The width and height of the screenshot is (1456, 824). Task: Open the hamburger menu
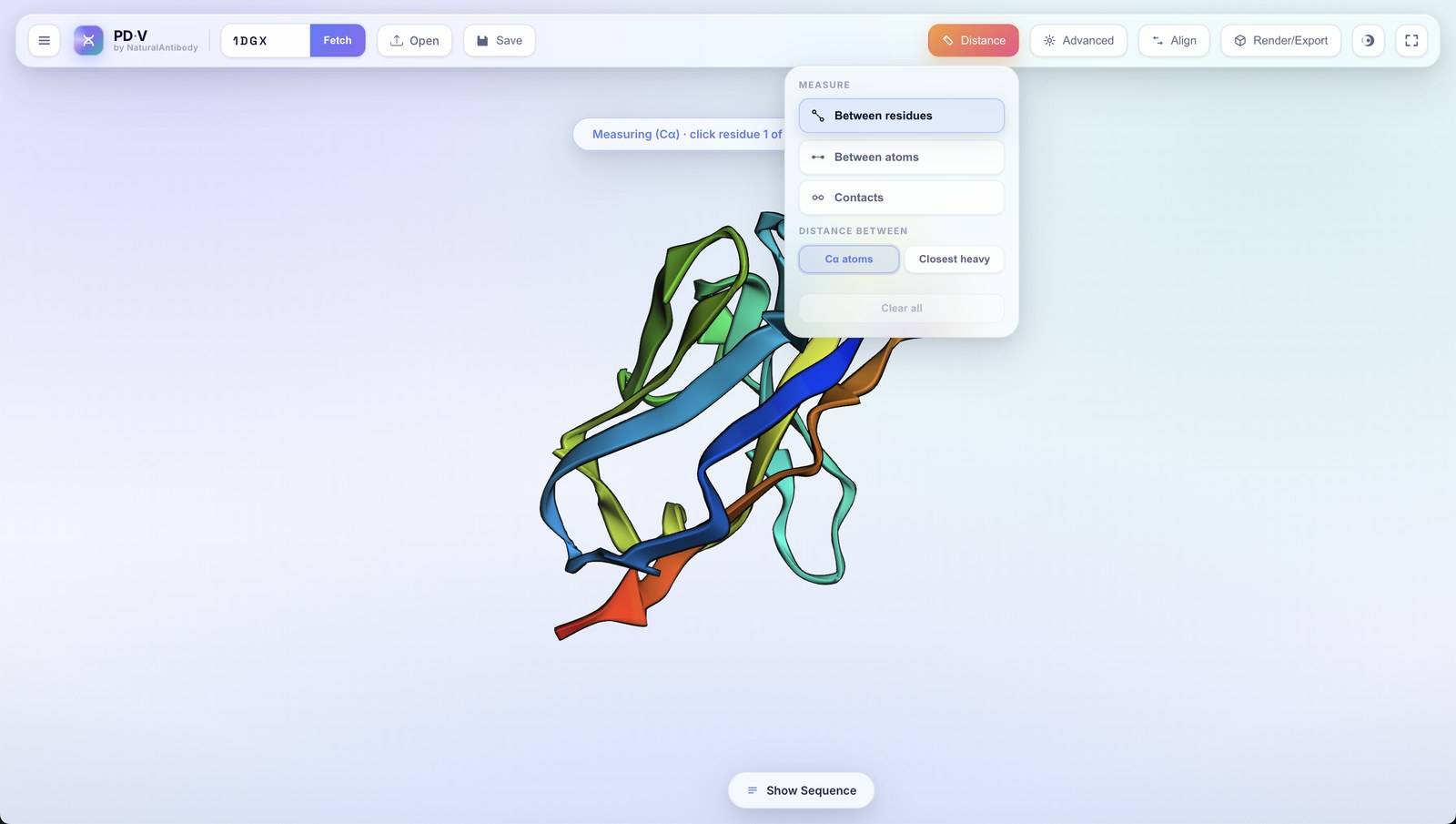44,40
